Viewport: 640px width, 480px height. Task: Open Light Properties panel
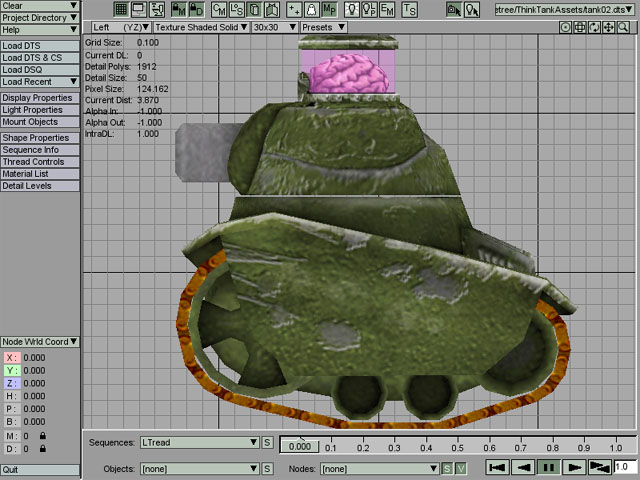tap(40, 110)
